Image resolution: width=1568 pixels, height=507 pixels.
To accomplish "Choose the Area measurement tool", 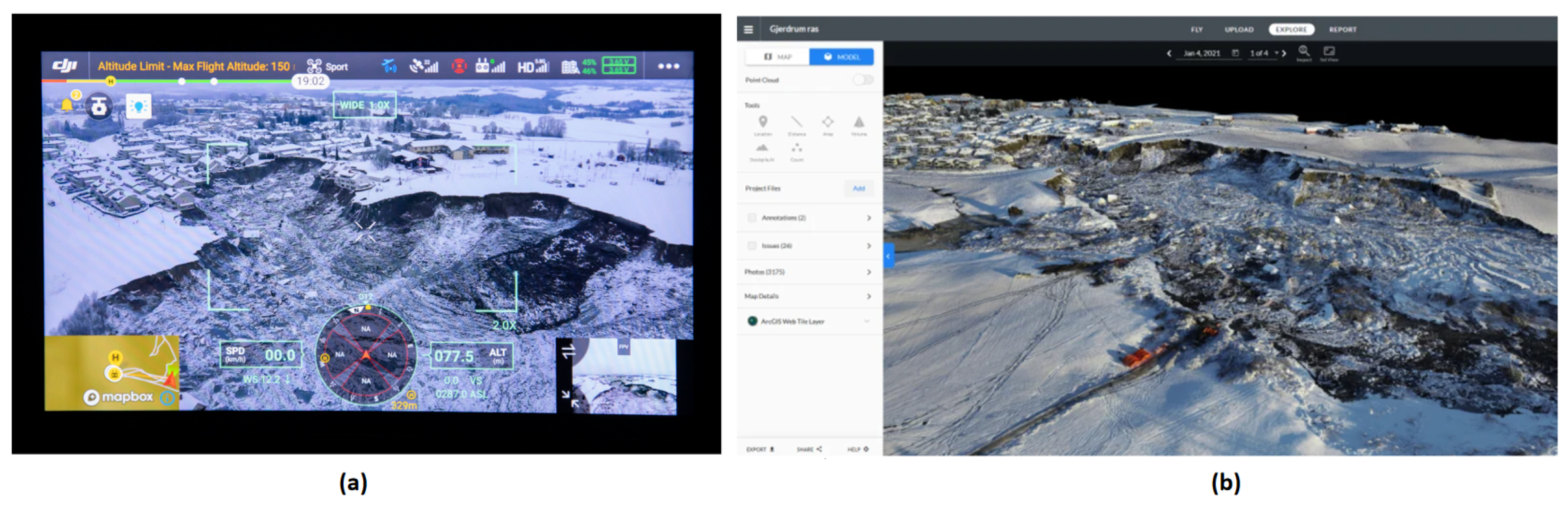I will (828, 122).
